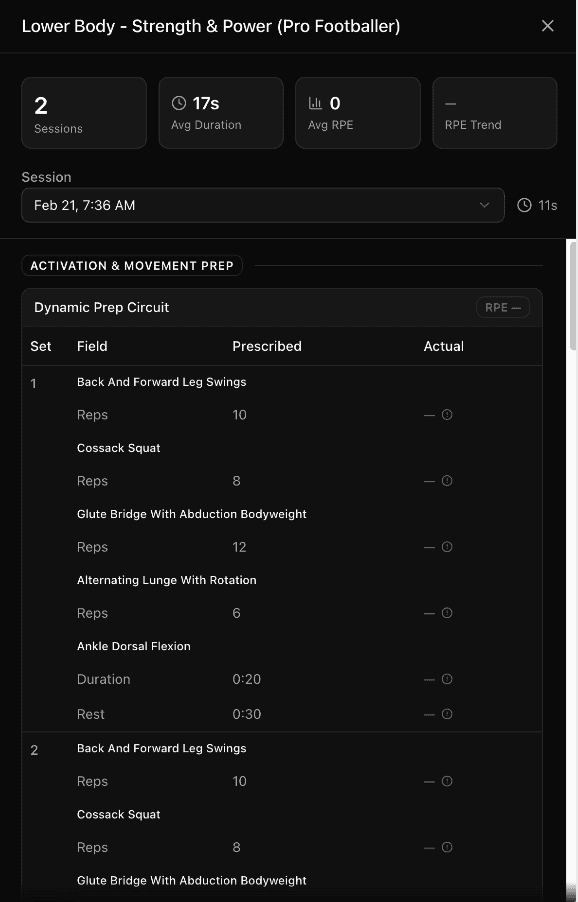This screenshot has width=578, height=902.
Task: Click the info icon for Leg Swings actual reps
Action: [x=446, y=414]
